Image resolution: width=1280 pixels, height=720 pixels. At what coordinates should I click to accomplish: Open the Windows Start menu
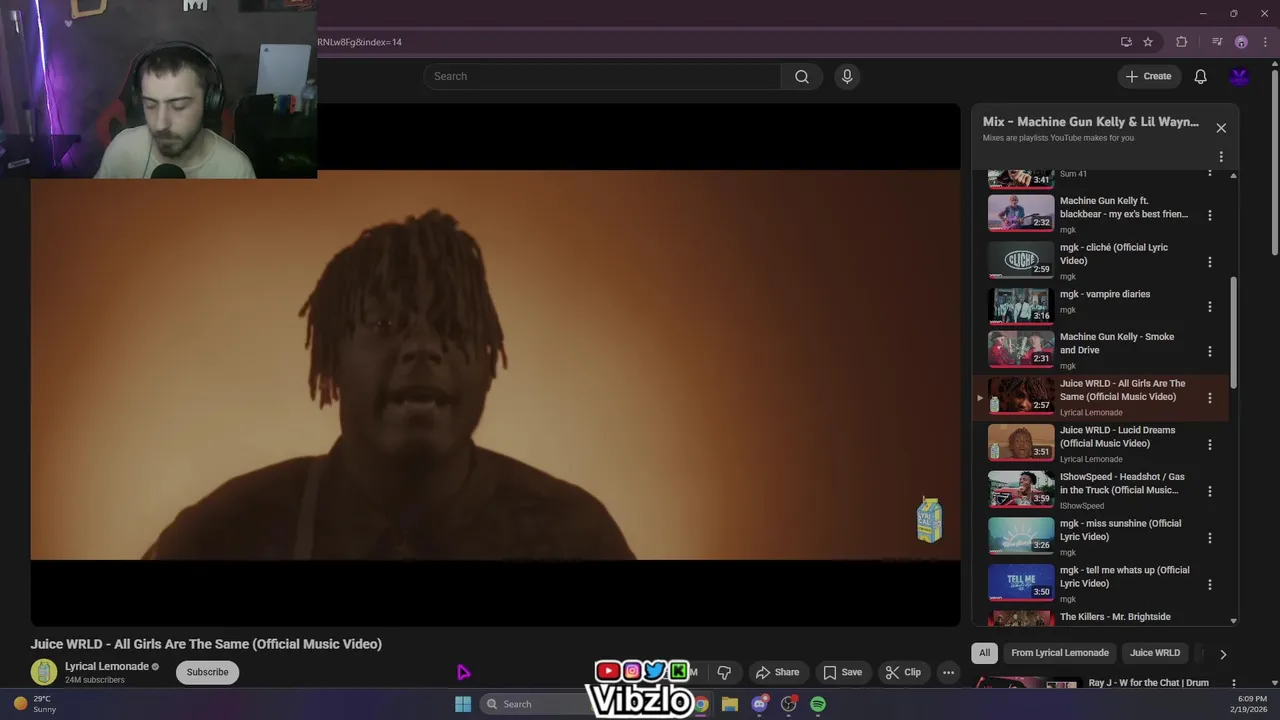click(x=463, y=704)
